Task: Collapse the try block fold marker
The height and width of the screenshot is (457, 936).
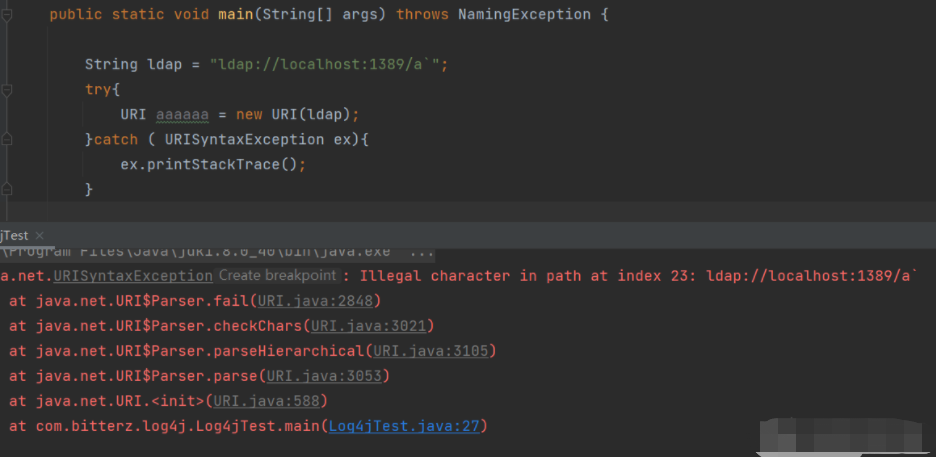Action: (x=7, y=90)
